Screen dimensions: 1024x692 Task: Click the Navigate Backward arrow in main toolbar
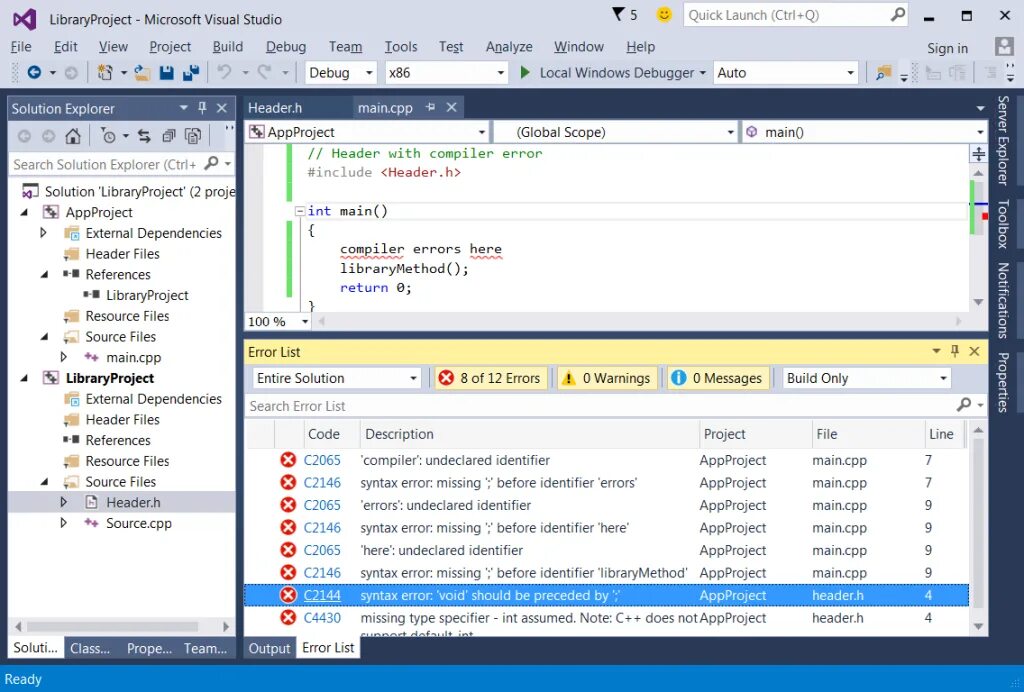click(x=34, y=72)
